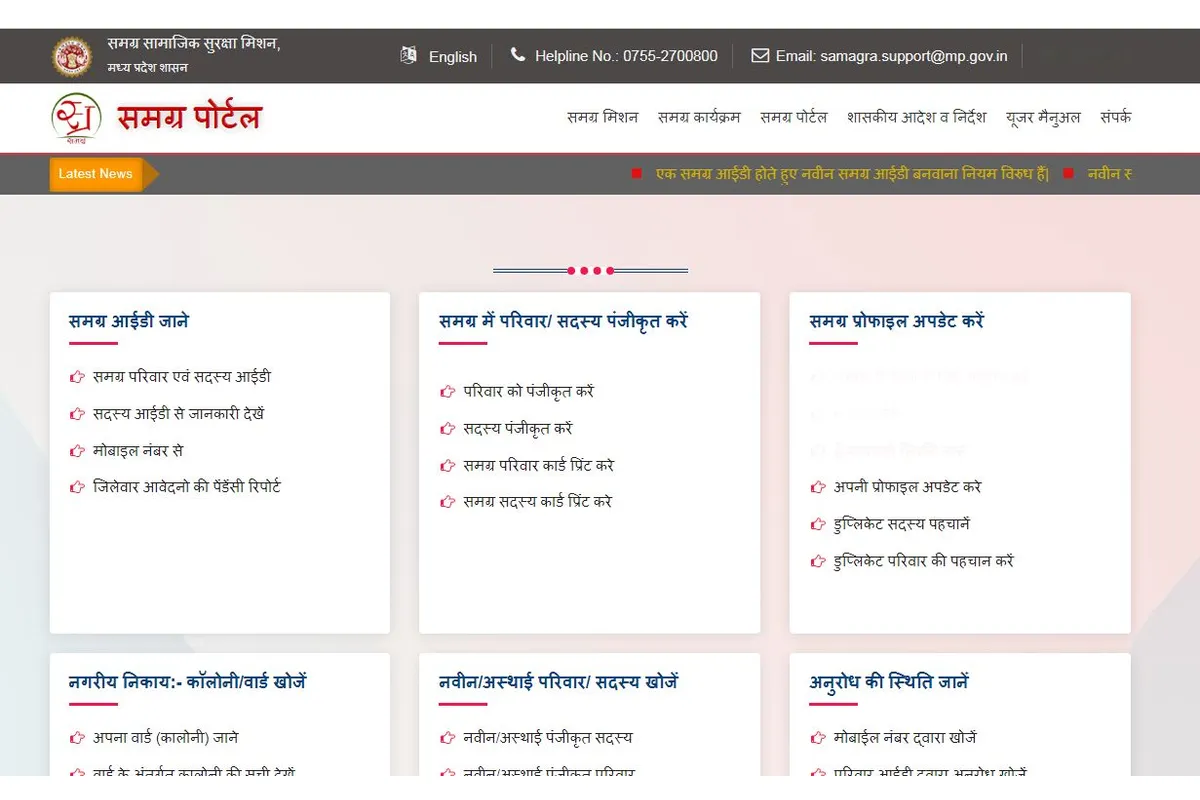The height and width of the screenshot is (800, 1200).
Task: Click the thumbs-up icon beside परिवार को पंजीकृत करें
Action: 447,391
